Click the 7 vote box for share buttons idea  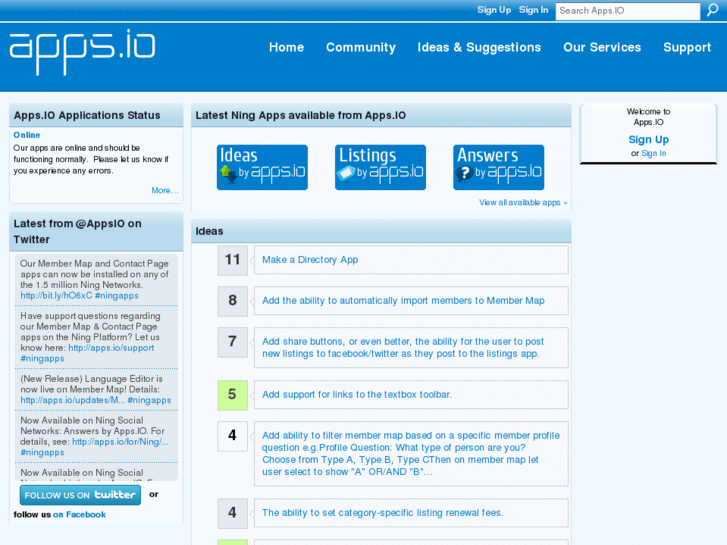(x=232, y=342)
